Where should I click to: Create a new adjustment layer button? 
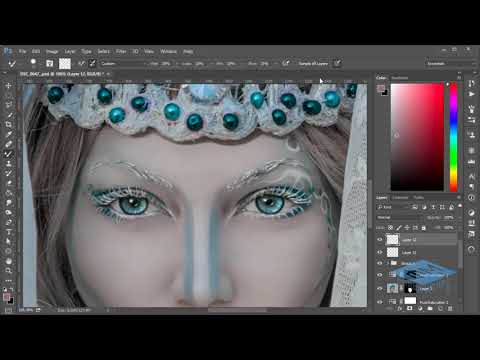pos(420,309)
